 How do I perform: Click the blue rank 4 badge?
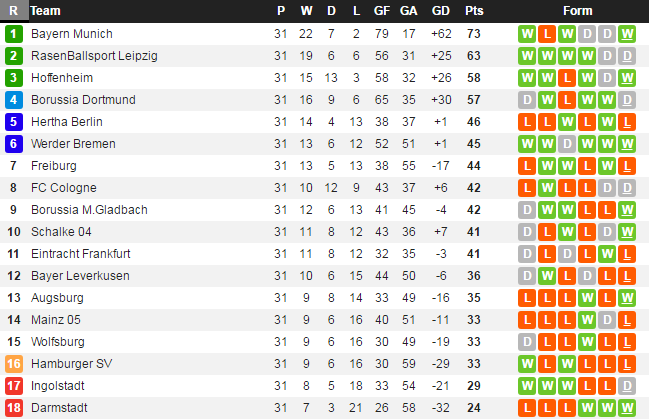13,100
